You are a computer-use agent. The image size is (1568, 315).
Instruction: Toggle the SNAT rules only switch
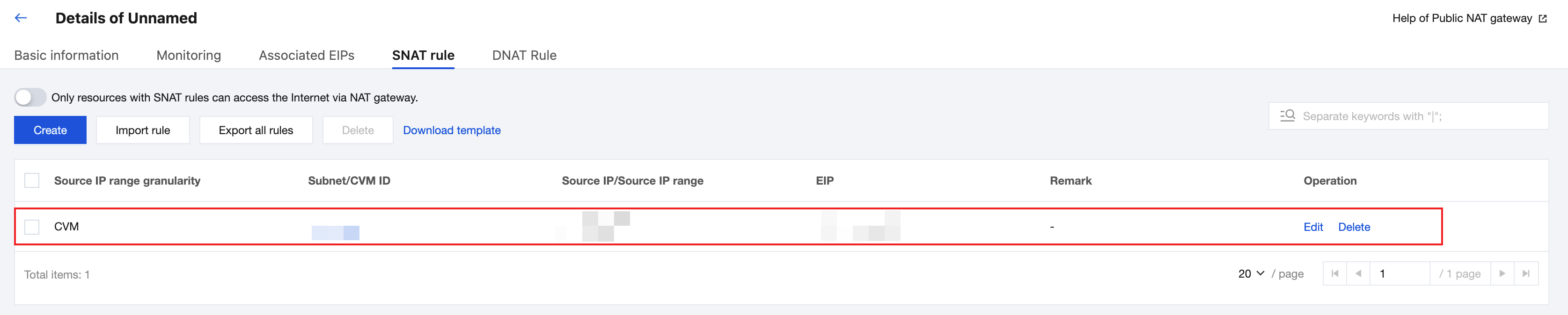click(30, 97)
